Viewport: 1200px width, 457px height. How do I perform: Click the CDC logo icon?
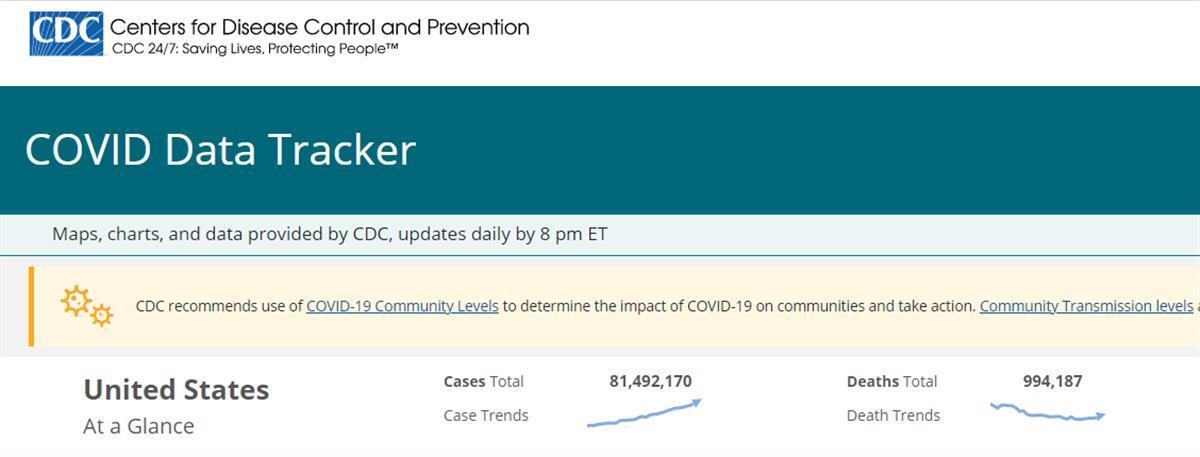pos(66,34)
